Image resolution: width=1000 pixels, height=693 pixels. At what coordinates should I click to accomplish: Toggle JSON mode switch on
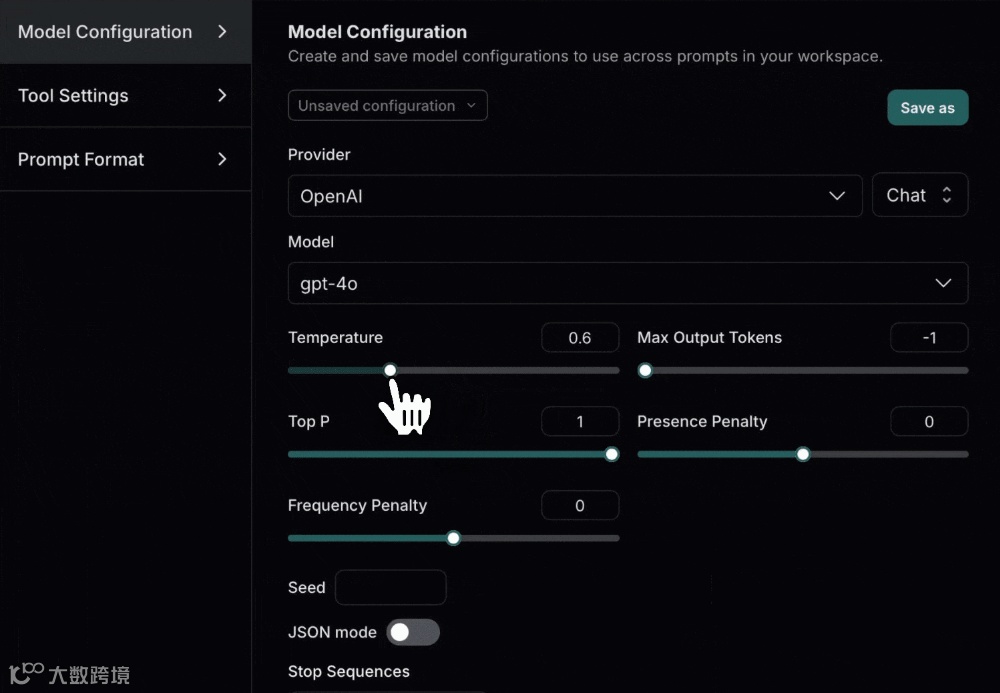(412, 632)
